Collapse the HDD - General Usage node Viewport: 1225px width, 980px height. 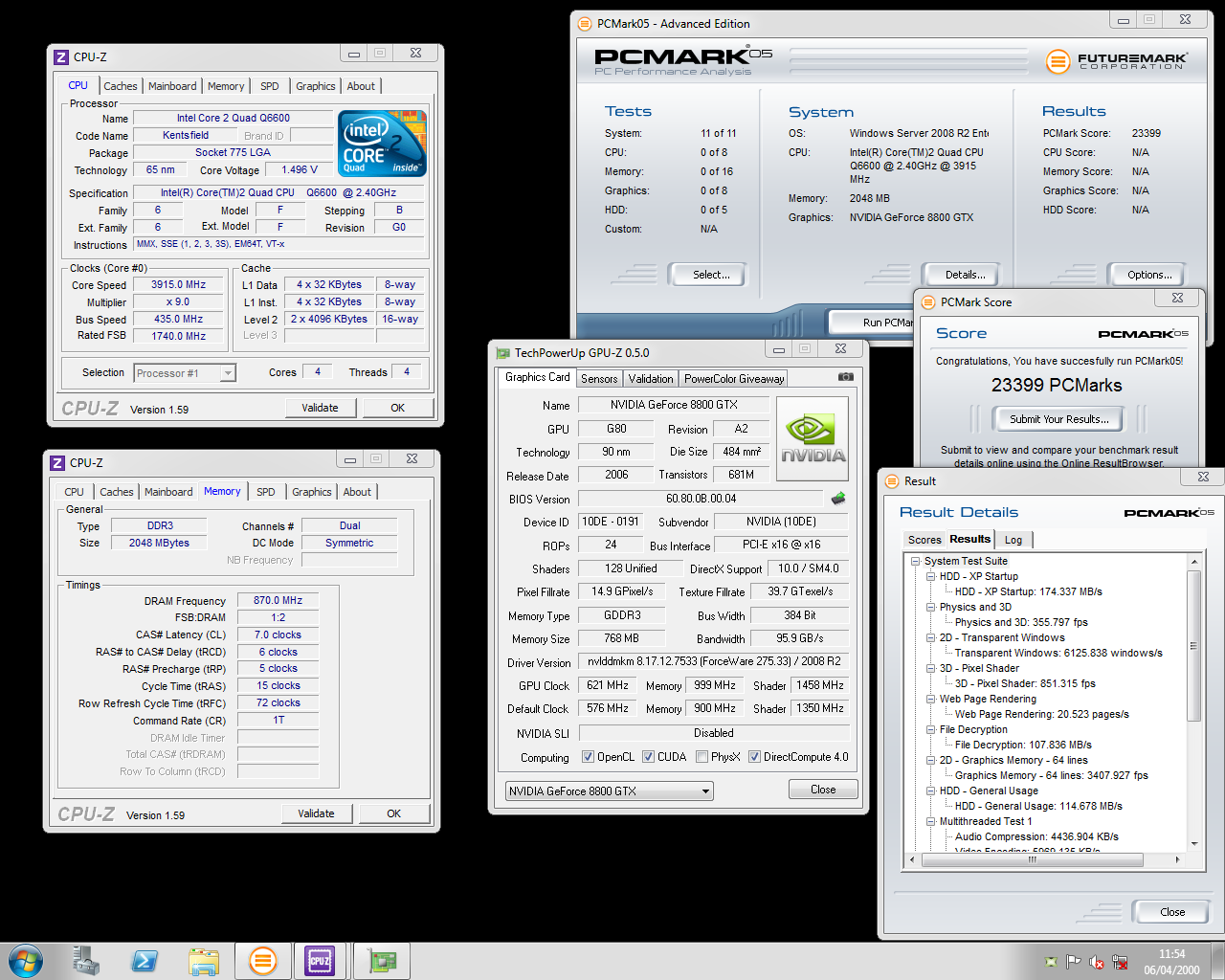pyautogui.click(x=931, y=791)
